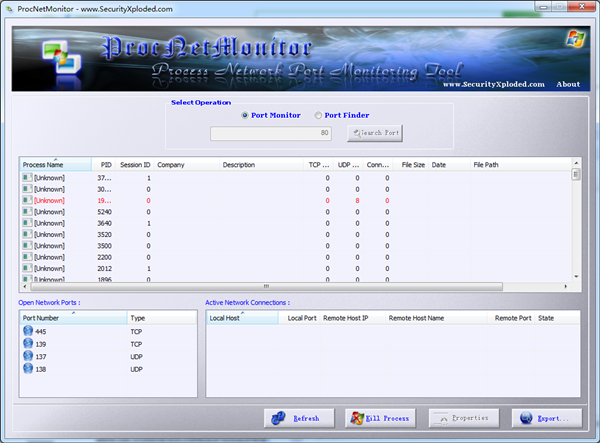Select the PID 3640 cell
The height and width of the screenshot is (443, 600).
tap(104, 223)
